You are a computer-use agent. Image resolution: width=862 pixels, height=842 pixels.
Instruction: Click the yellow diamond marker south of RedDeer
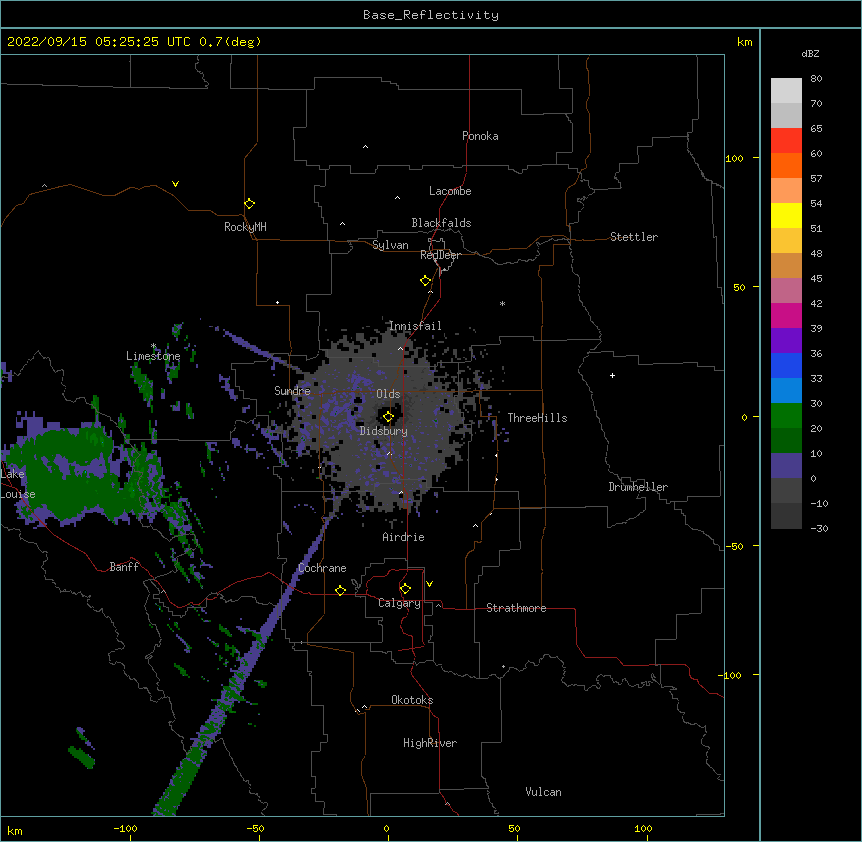point(425,281)
